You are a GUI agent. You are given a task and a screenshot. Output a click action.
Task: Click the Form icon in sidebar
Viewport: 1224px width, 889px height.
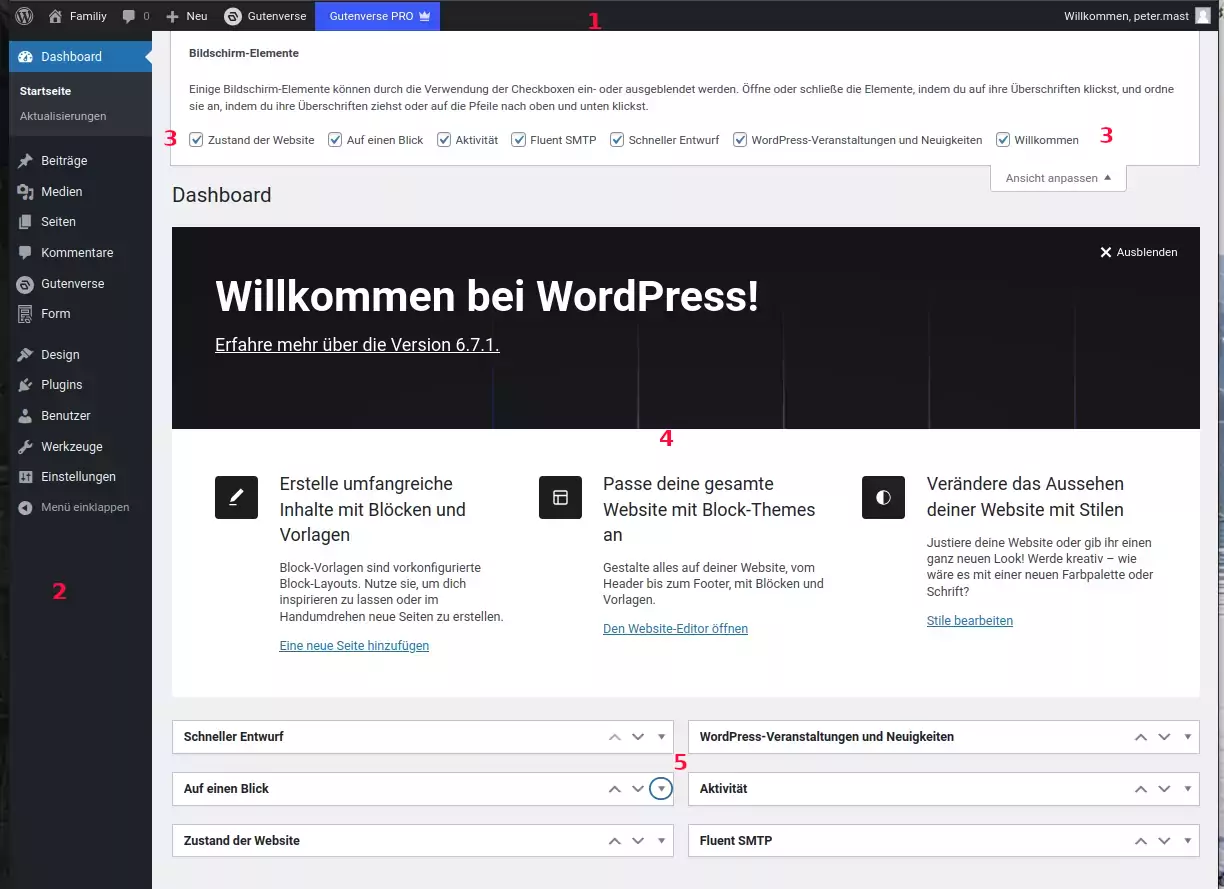[26, 314]
